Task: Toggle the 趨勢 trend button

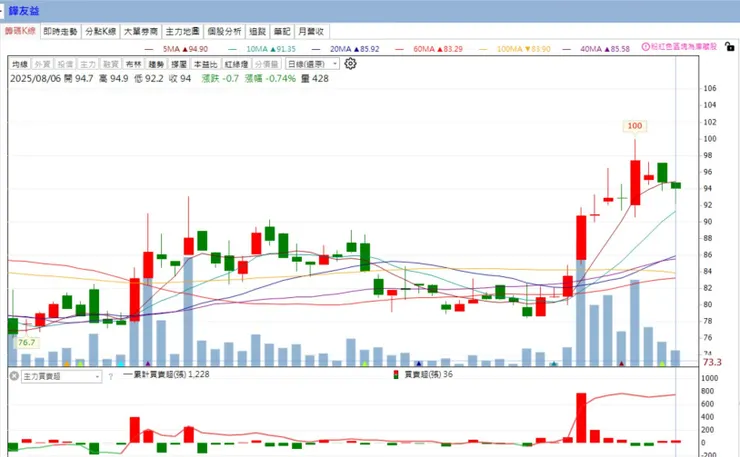Action: click(x=156, y=64)
